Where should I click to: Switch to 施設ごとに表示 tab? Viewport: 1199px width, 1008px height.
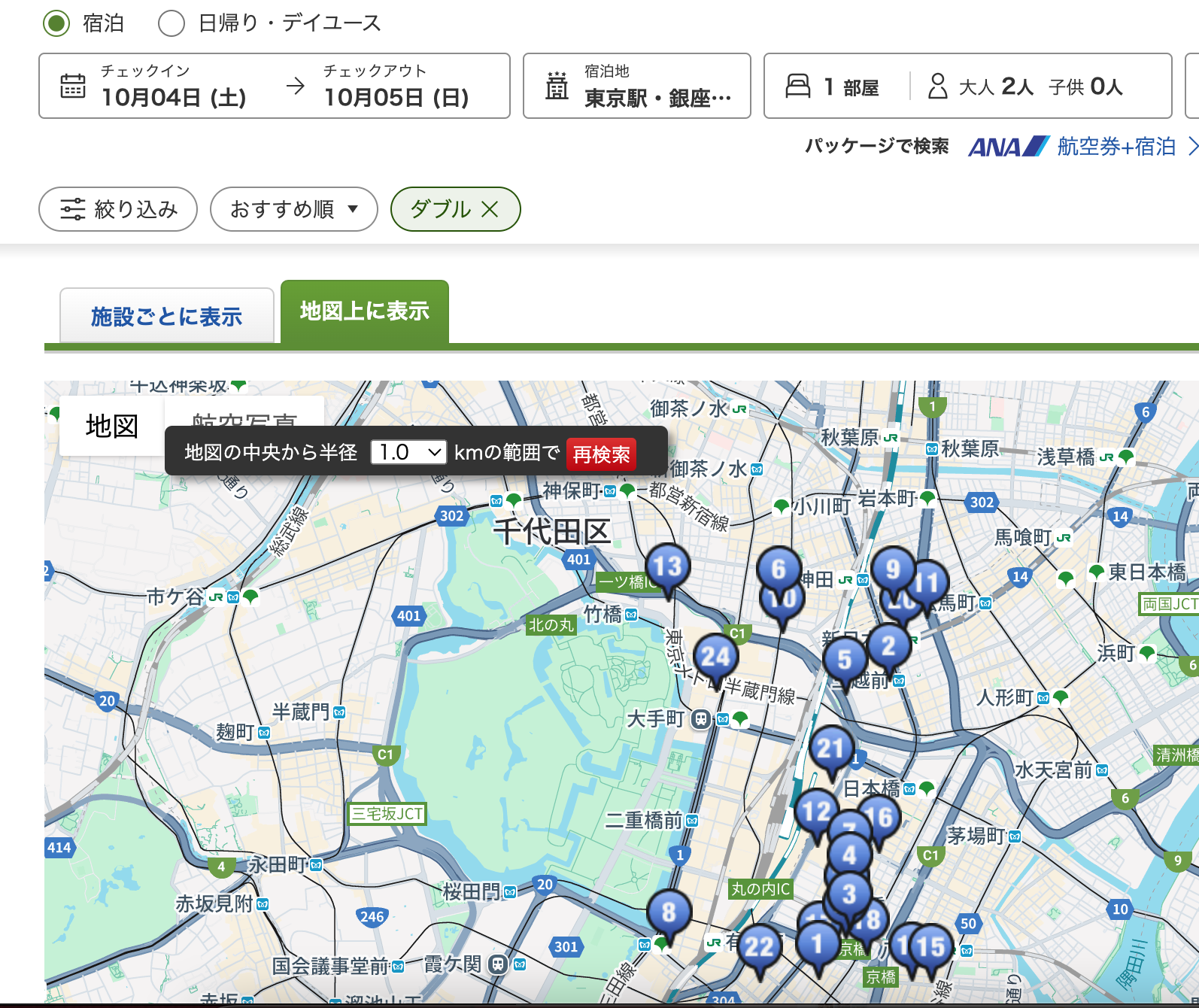click(166, 316)
